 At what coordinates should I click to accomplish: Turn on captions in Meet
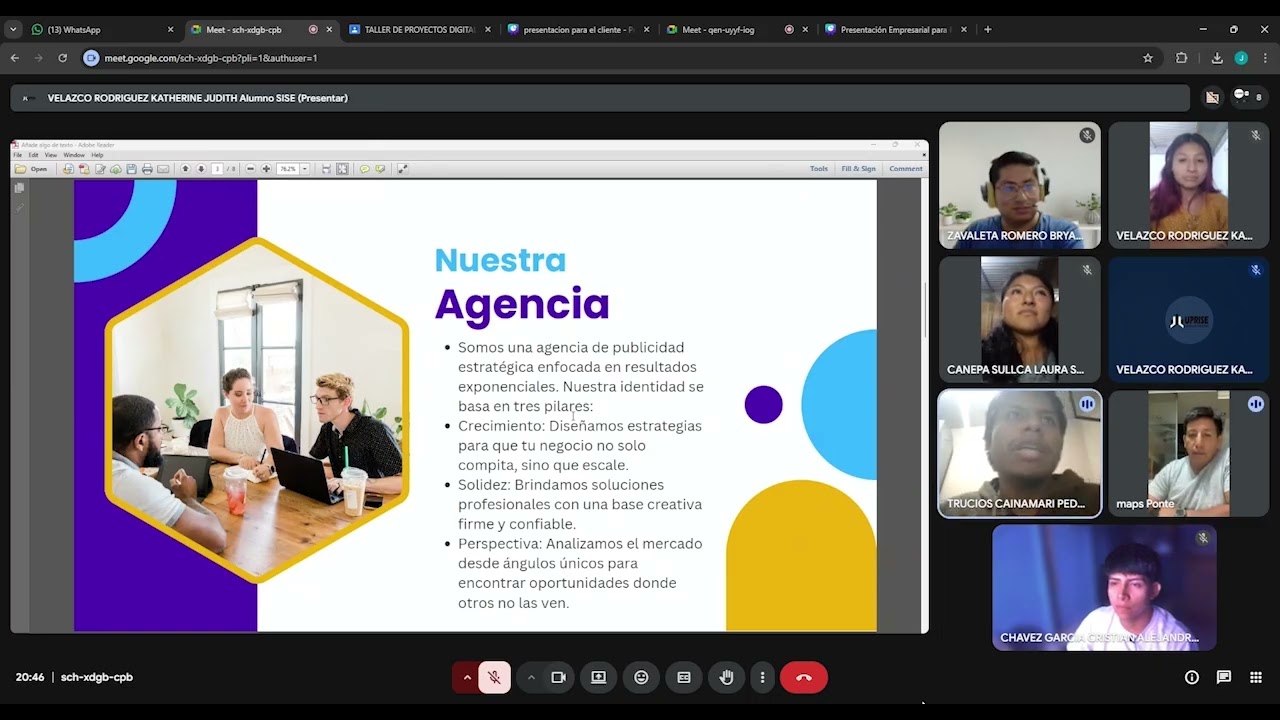(684, 677)
